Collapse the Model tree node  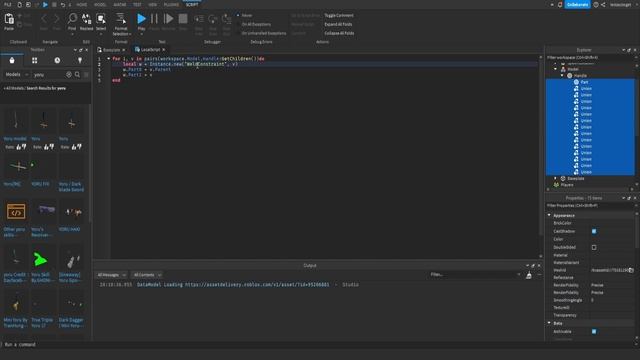(556, 69)
